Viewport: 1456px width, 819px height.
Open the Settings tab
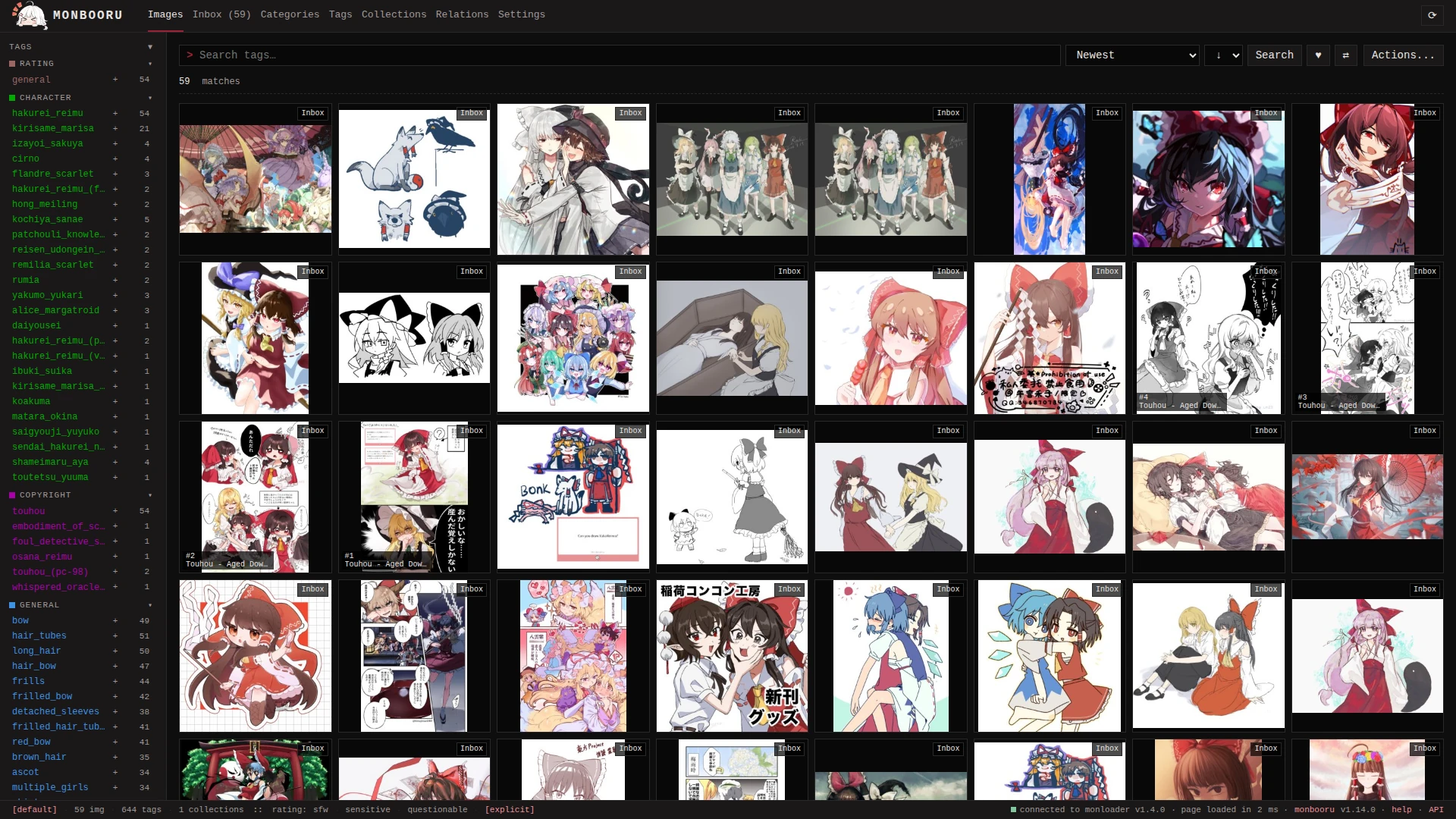click(x=522, y=14)
